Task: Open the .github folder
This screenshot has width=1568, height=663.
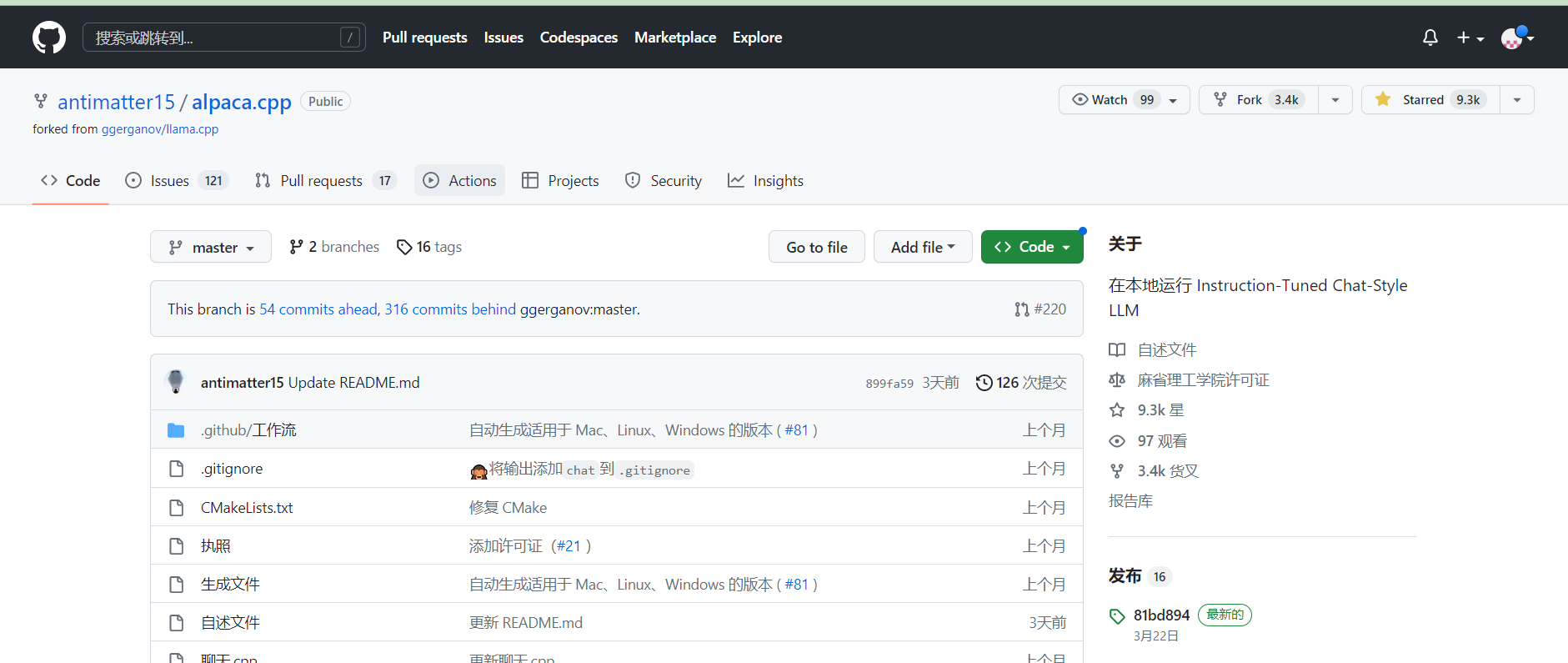Action: point(248,430)
